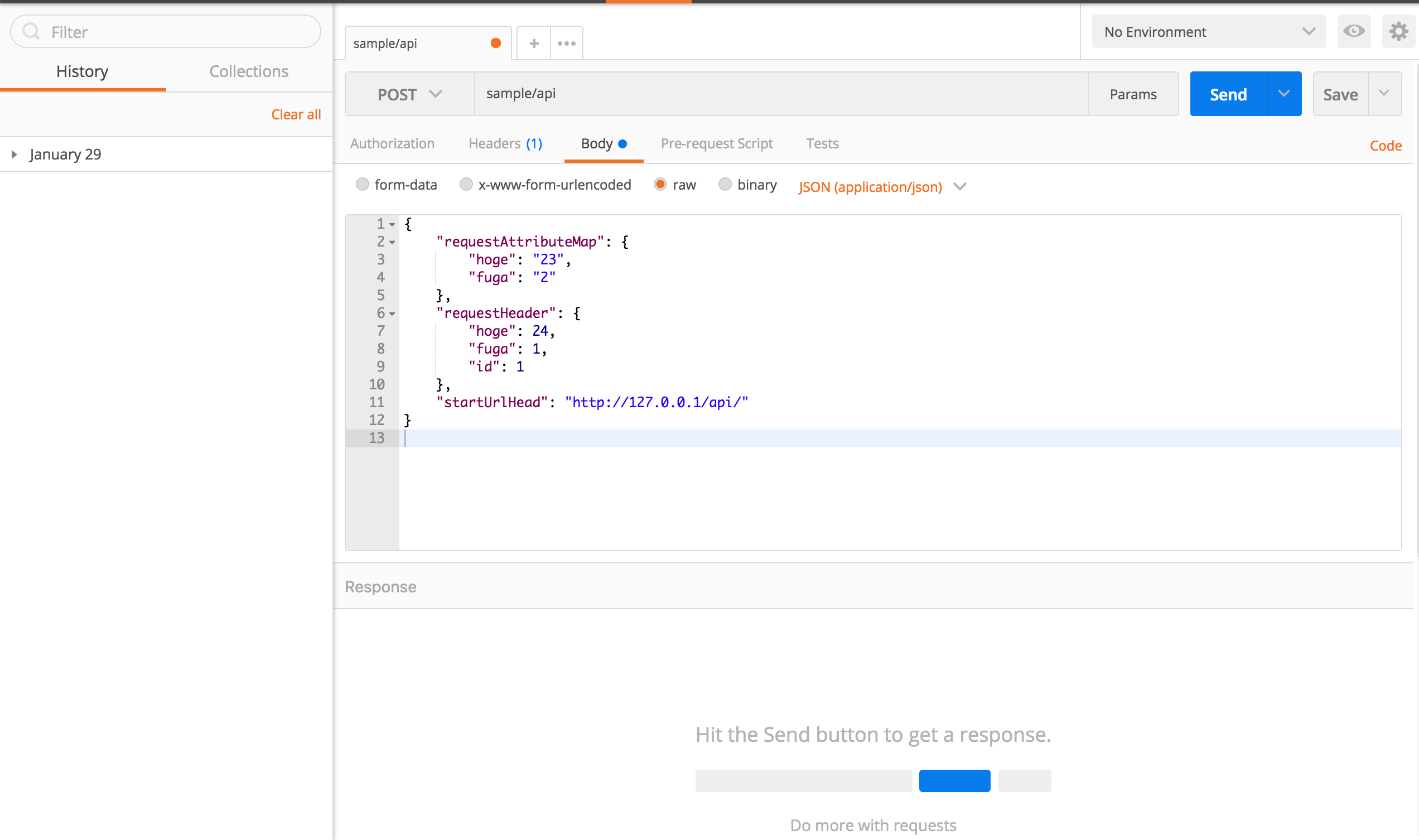Click the unsaved orange dot on the sample/api tab
Viewport: 1419px width, 840px height.
point(496,43)
